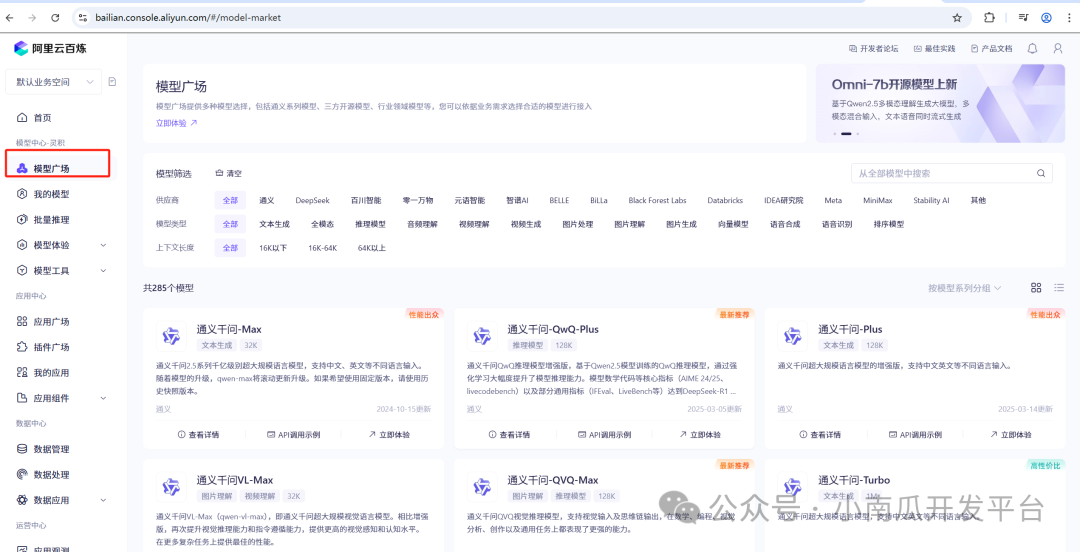Filter provider by 通义
The width and height of the screenshot is (1080, 552).
pyautogui.click(x=267, y=201)
